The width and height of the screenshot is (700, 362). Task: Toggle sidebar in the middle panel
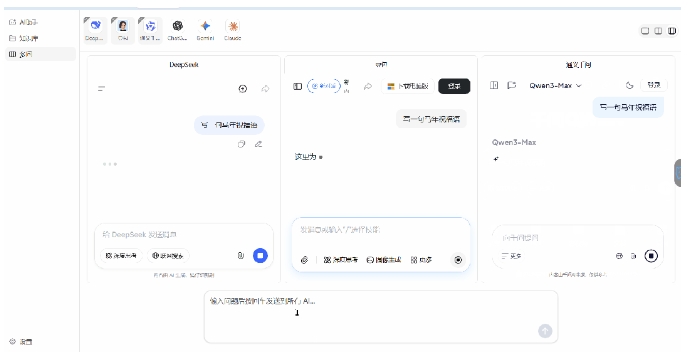point(298,86)
